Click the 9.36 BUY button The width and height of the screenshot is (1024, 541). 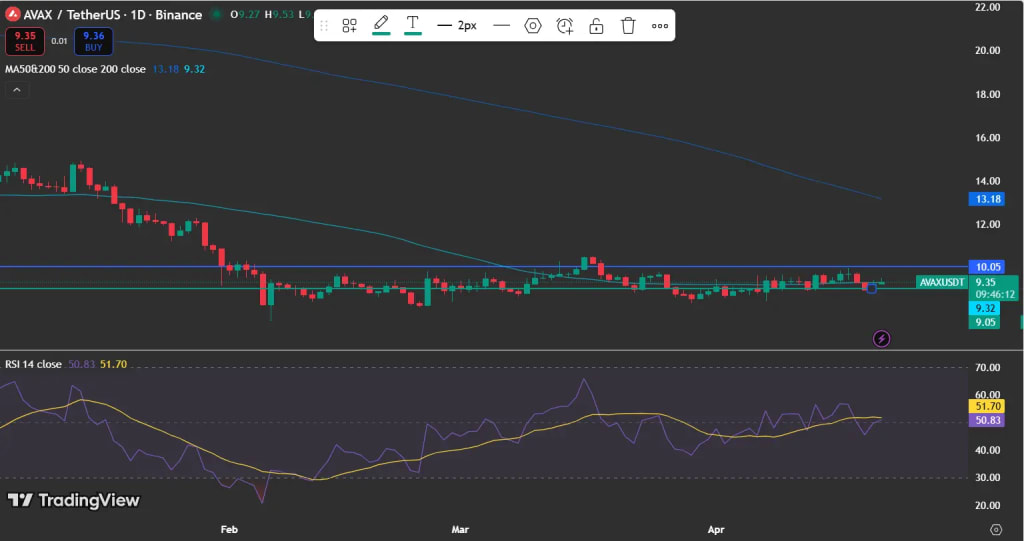click(93, 41)
